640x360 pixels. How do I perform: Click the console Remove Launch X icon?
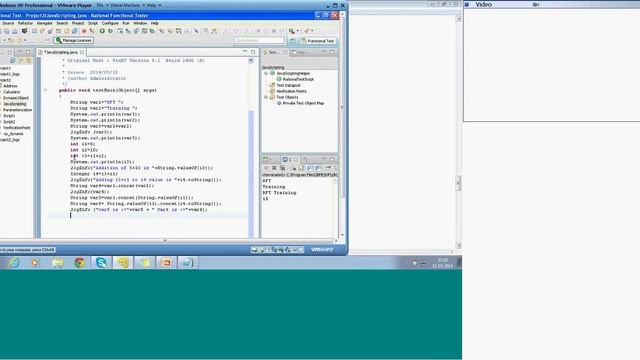274,168
